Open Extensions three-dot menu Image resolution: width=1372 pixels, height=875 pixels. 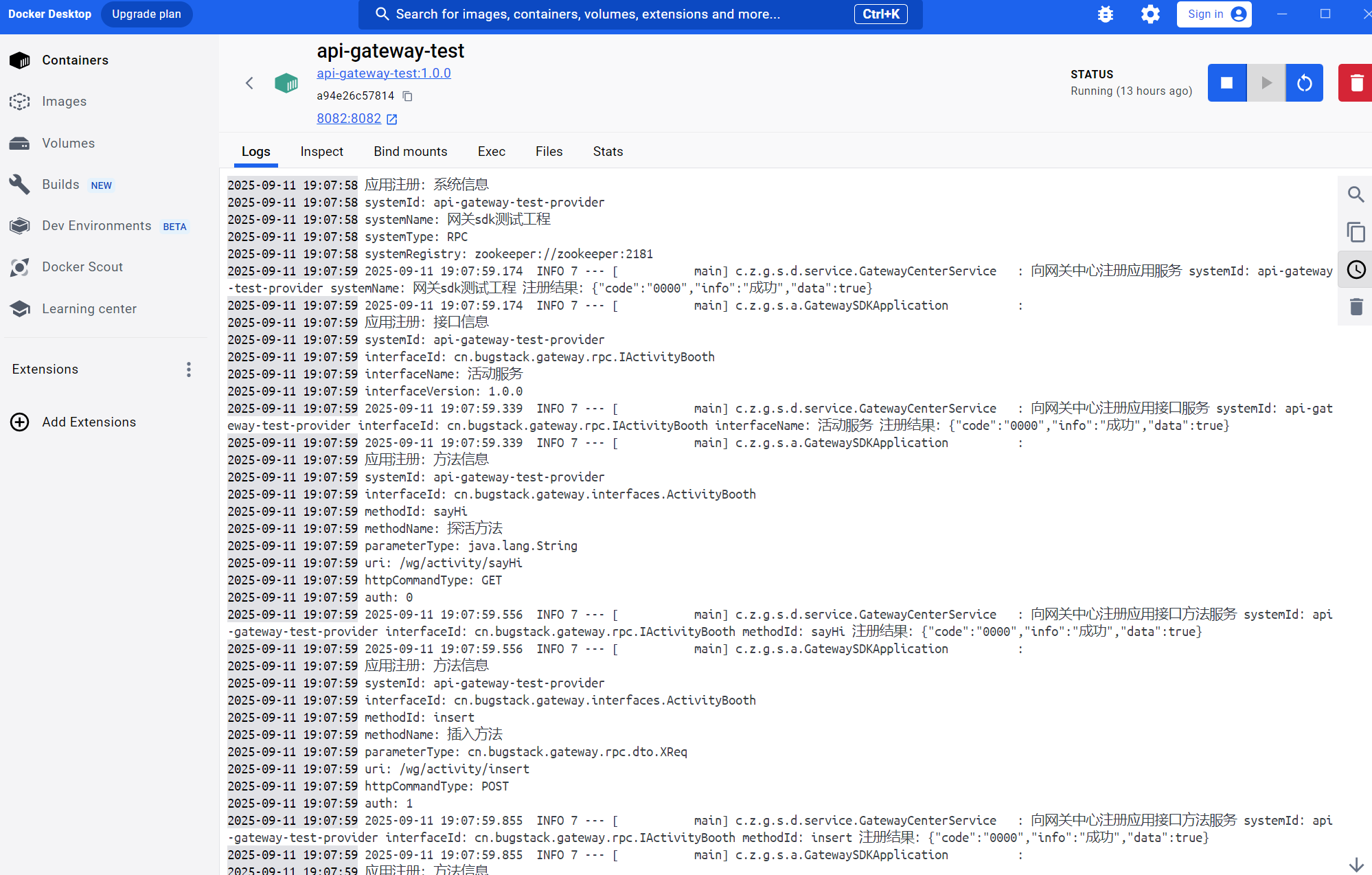(x=189, y=370)
